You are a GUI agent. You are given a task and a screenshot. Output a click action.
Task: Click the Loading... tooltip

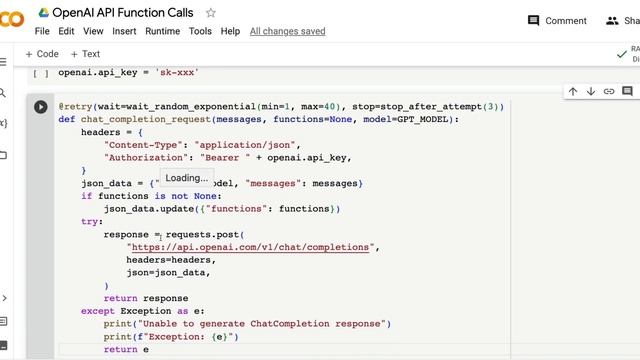coord(187,178)
